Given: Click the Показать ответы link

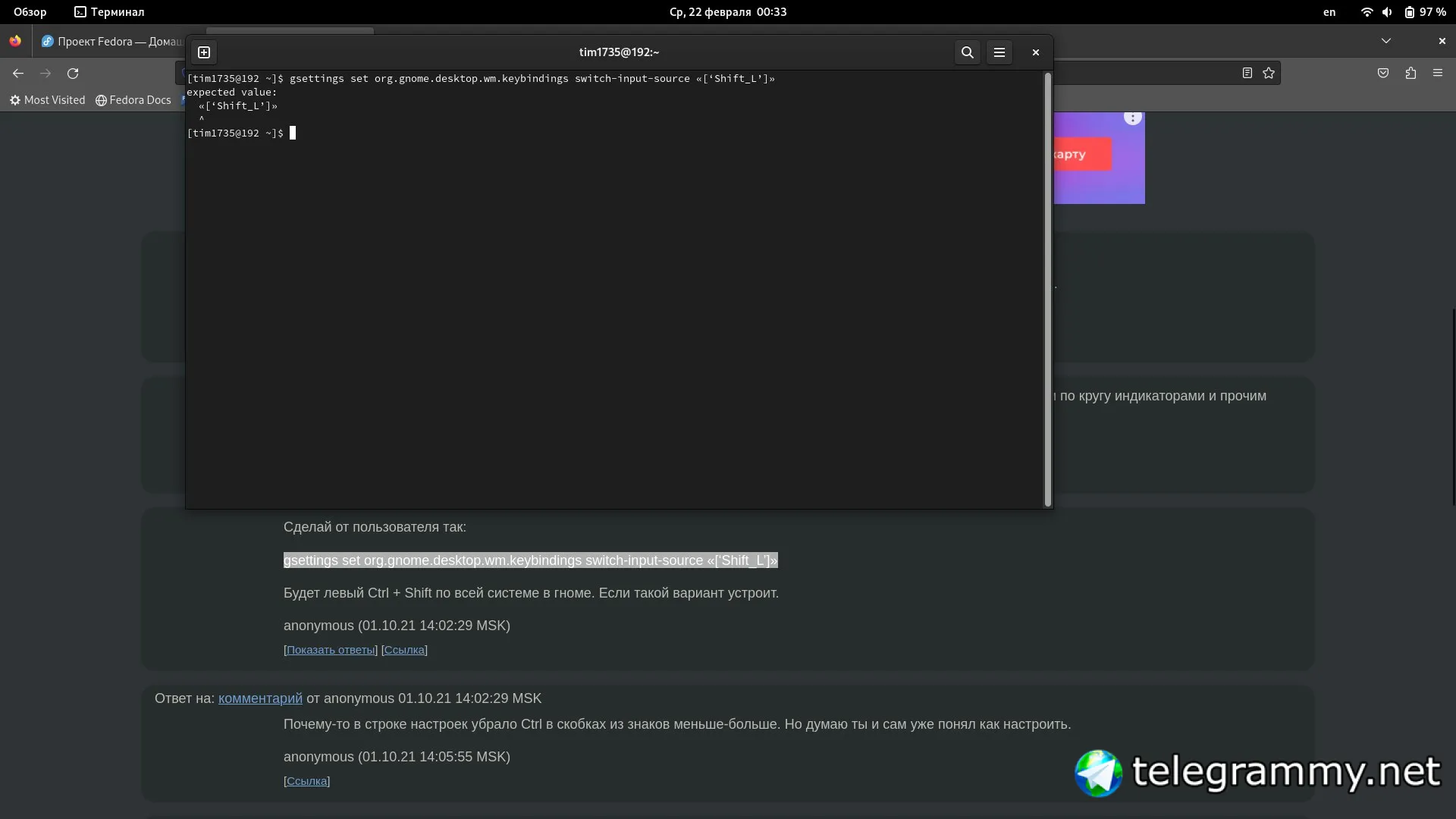Looking at the screenshot, I should pos(331,650).
